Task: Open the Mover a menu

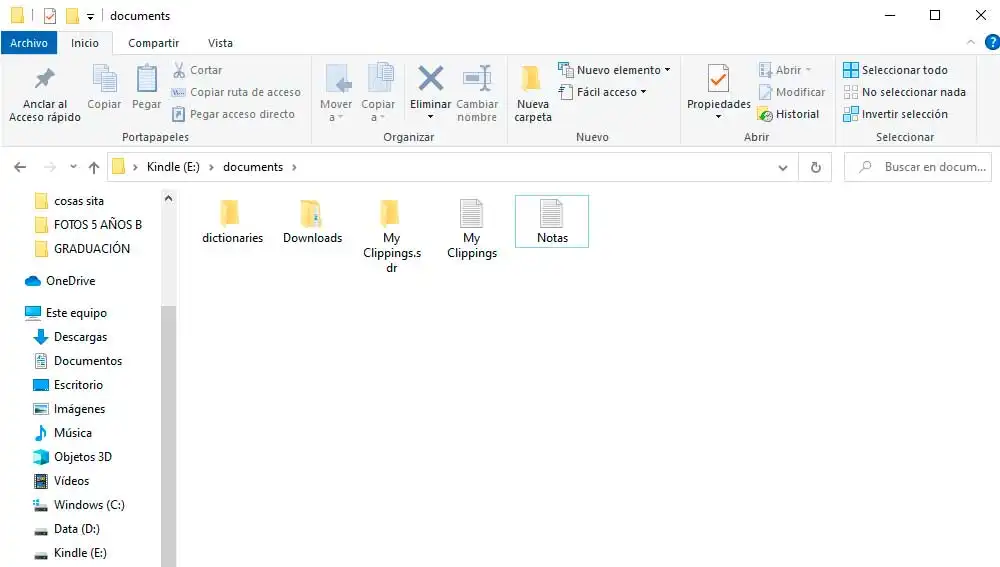Action: 336,93
